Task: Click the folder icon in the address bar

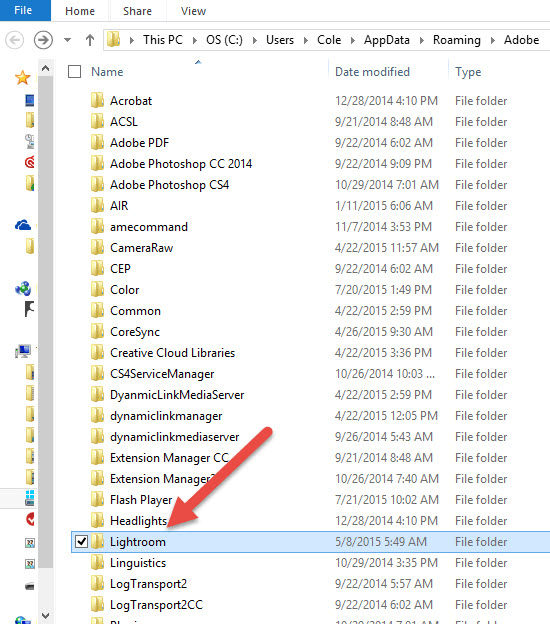Action: [114, 40]
